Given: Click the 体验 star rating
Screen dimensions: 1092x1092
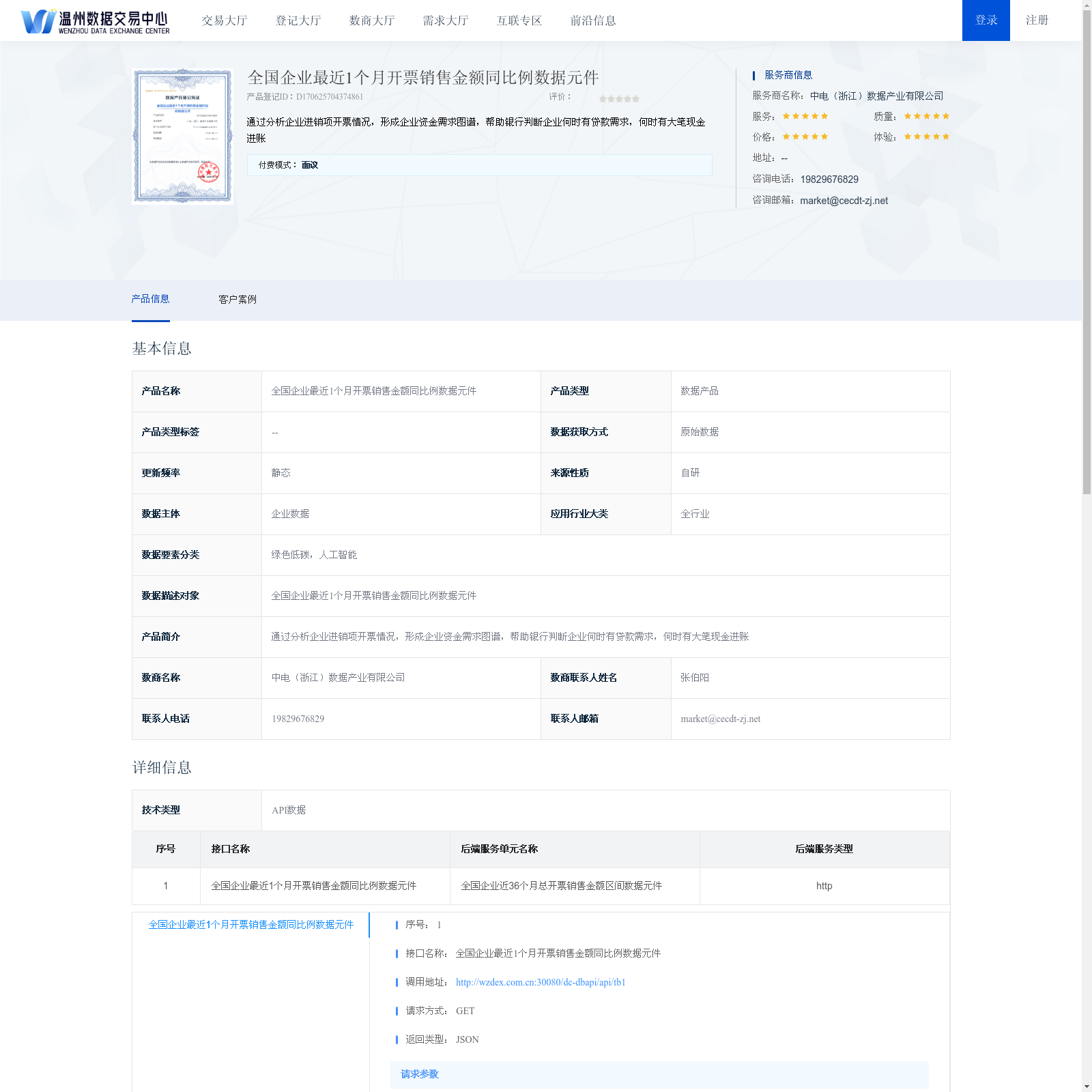Looking at the screenshot, I should pyautogui.click(x=926, y=137).
